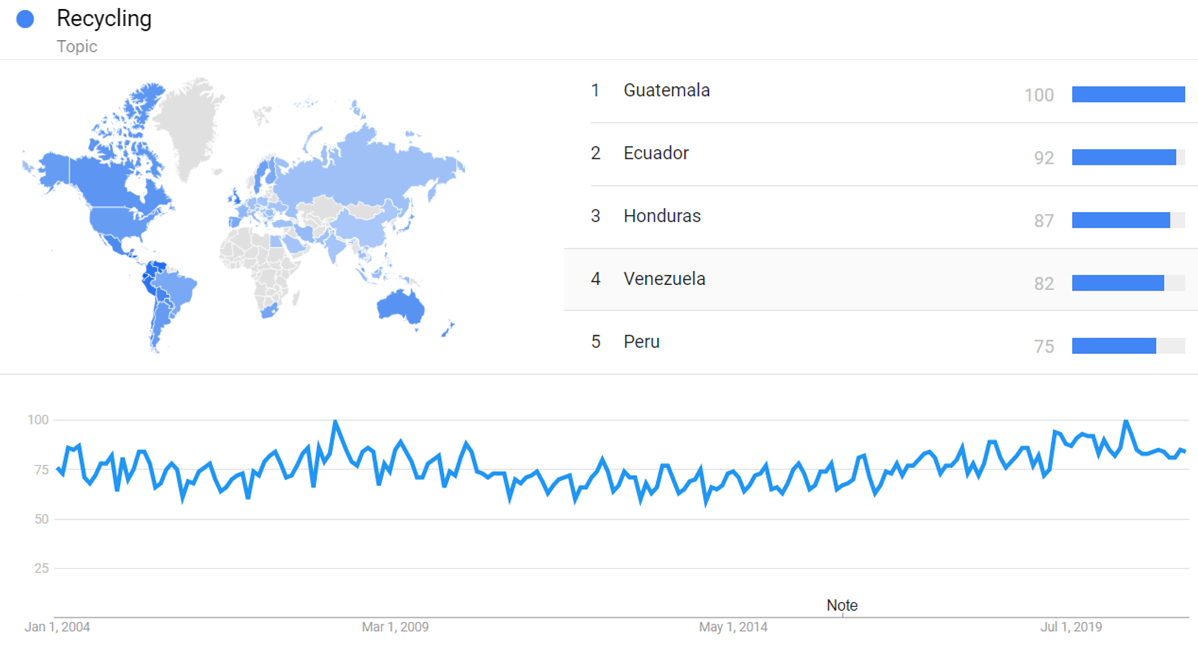
Task: Select Peru in the region list
Action: click(x=641, y=342)
